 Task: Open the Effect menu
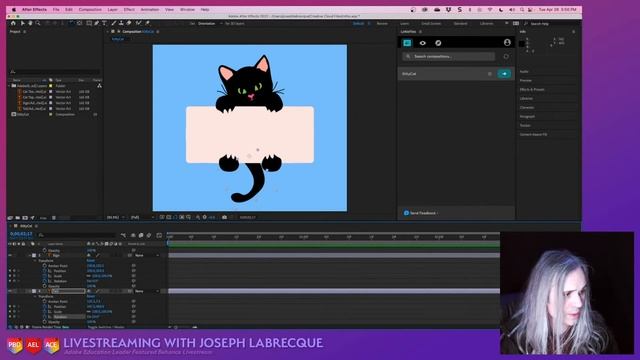129,9
